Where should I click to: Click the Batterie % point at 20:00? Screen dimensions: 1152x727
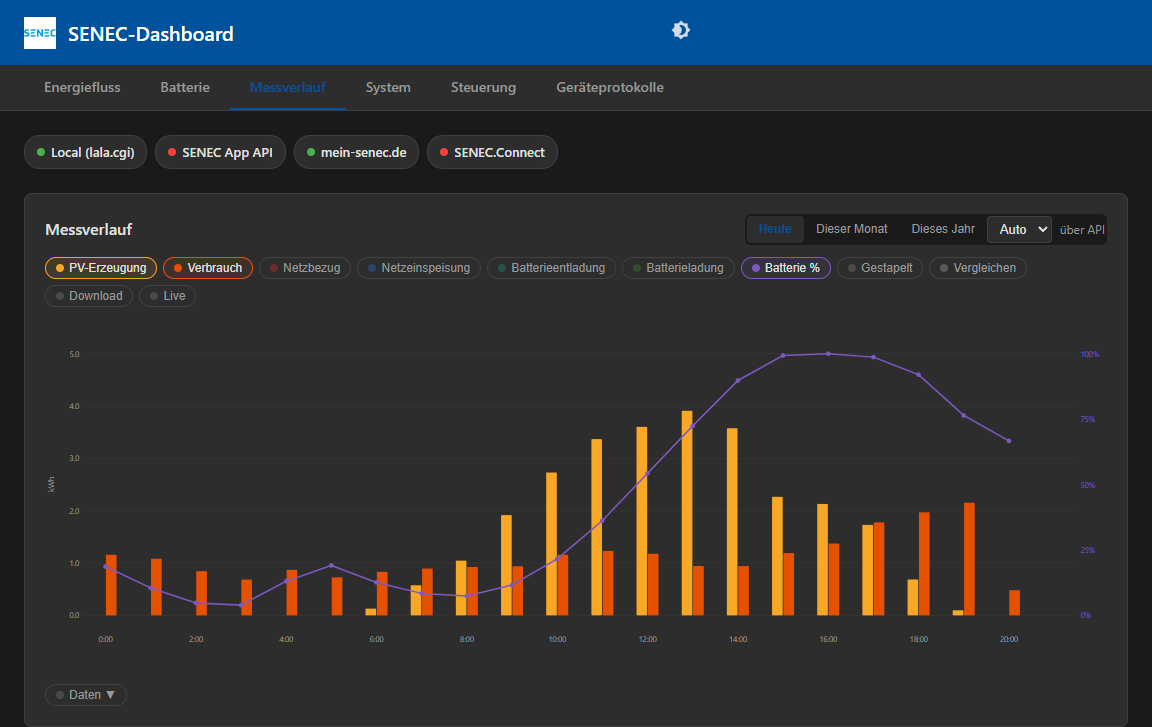1009,441
